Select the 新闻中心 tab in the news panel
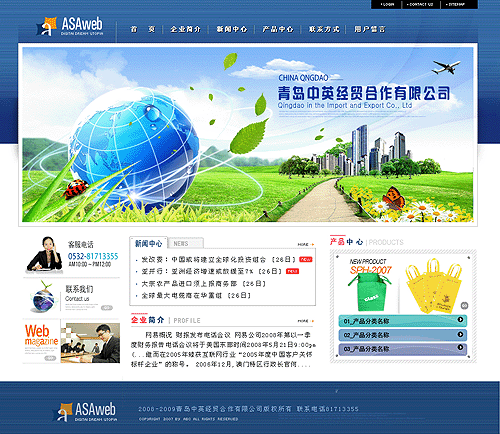The image size is (500, 434). pos(148,243)
